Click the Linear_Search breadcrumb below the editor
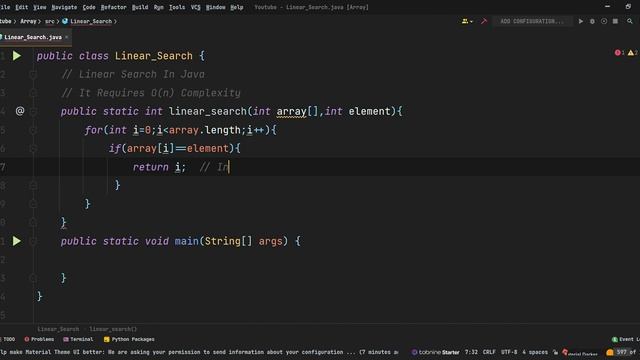This screenshot has height=360, width=640. (x=58, y=329)
